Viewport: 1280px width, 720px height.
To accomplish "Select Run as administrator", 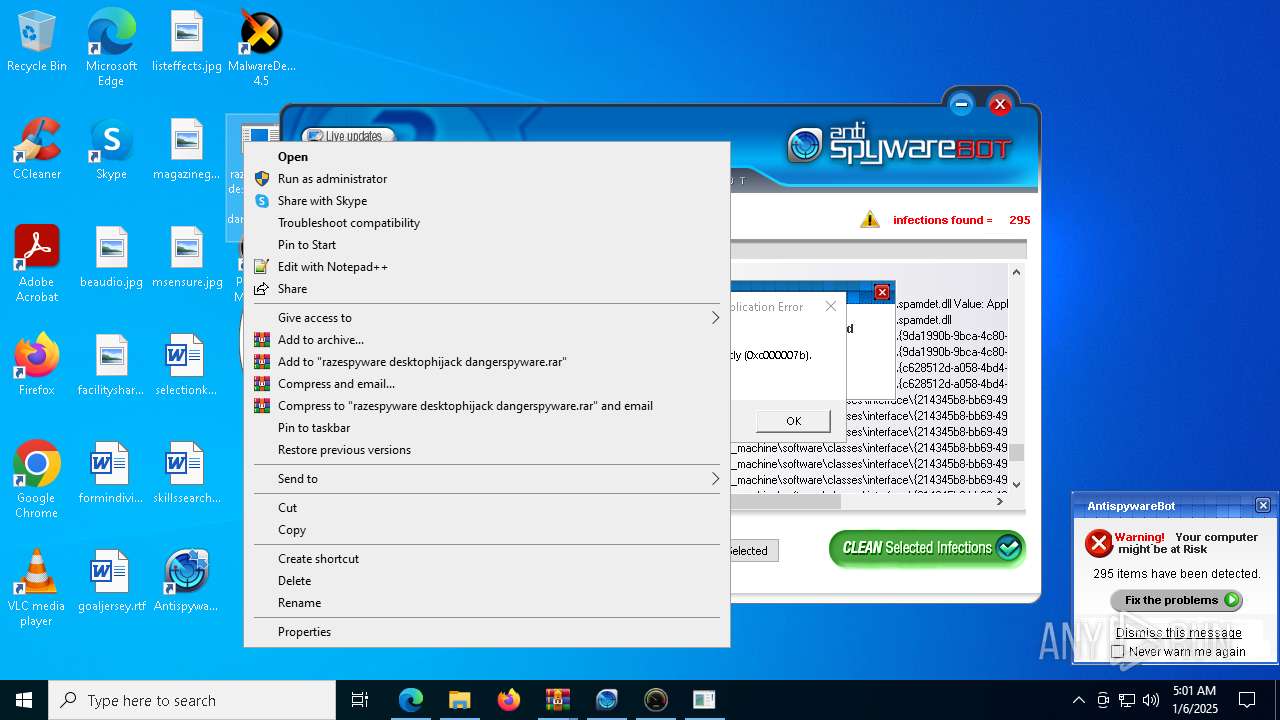I will click(x=486, y=179).
